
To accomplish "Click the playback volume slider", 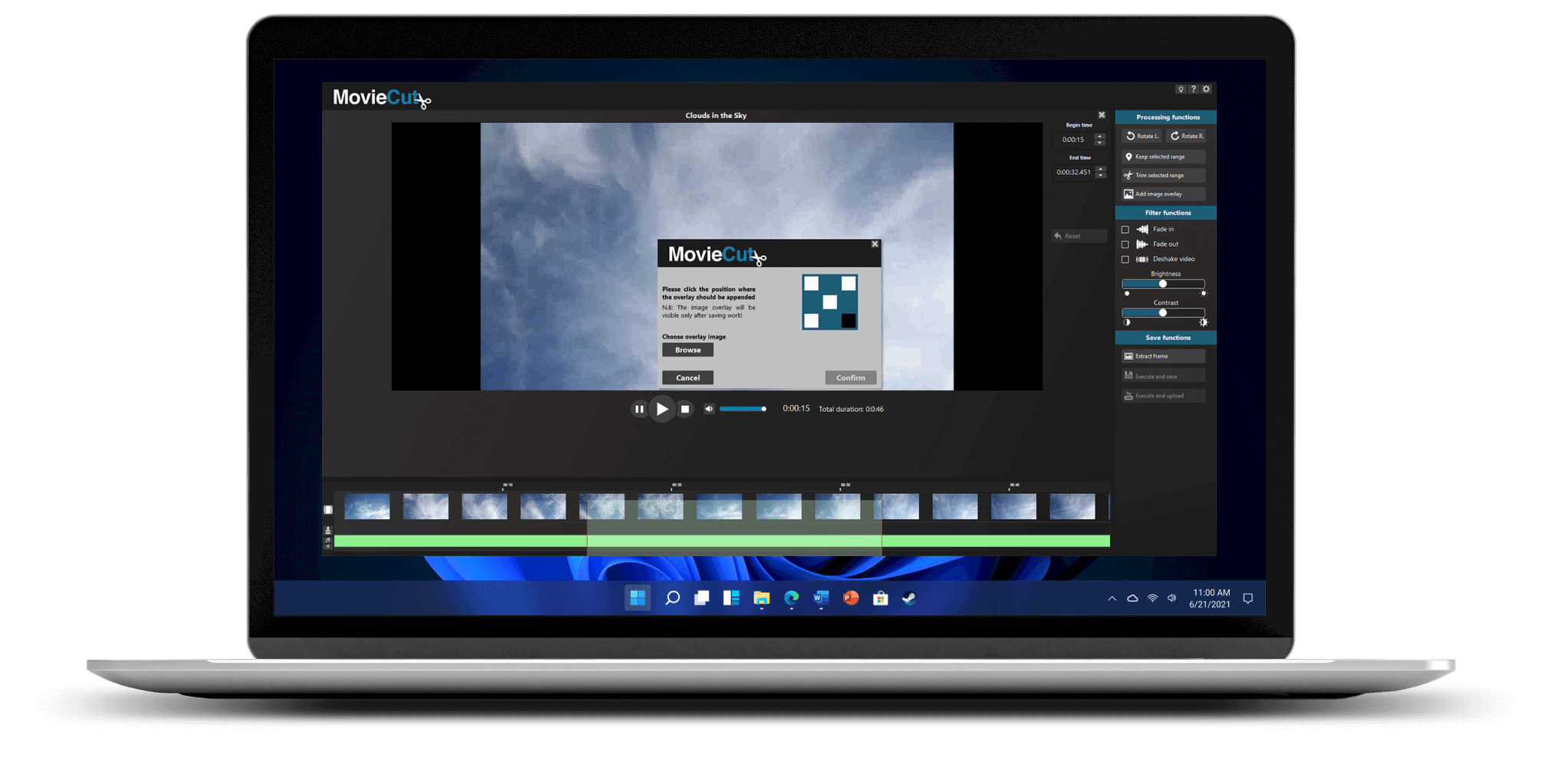I will click(x=743, y=409).
